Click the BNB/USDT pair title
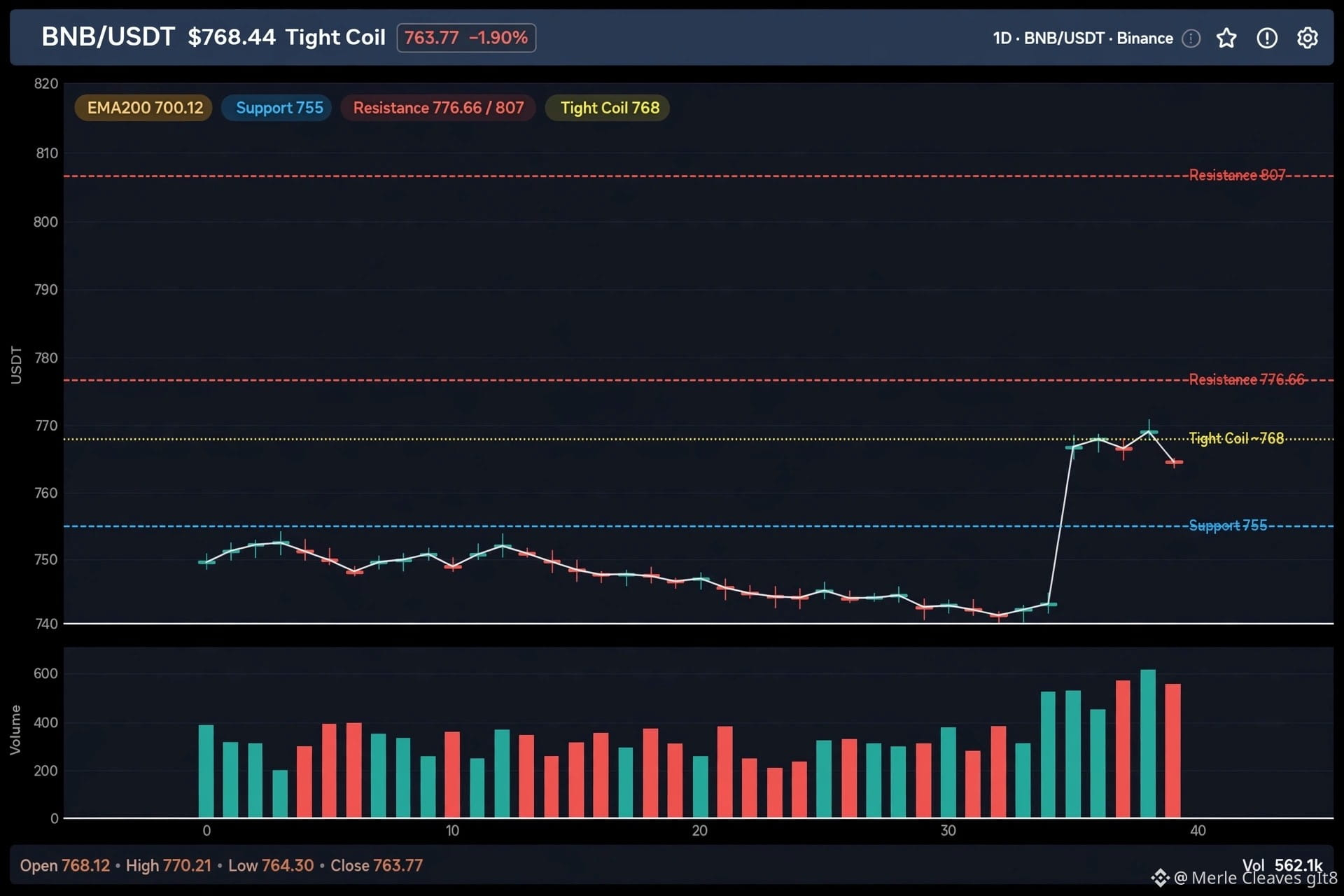 tap(108, 37)
